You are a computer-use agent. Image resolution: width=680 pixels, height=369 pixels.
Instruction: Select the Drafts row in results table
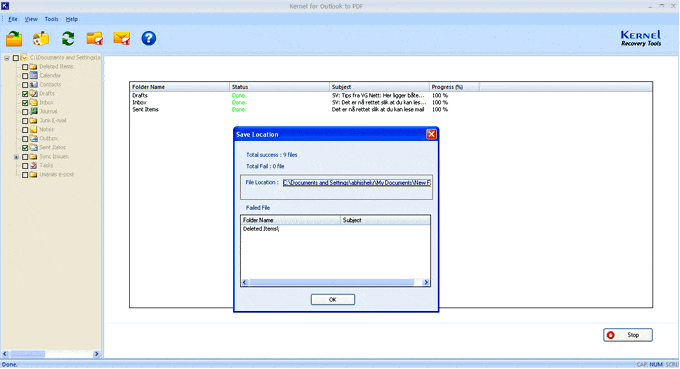click(391, 95)
